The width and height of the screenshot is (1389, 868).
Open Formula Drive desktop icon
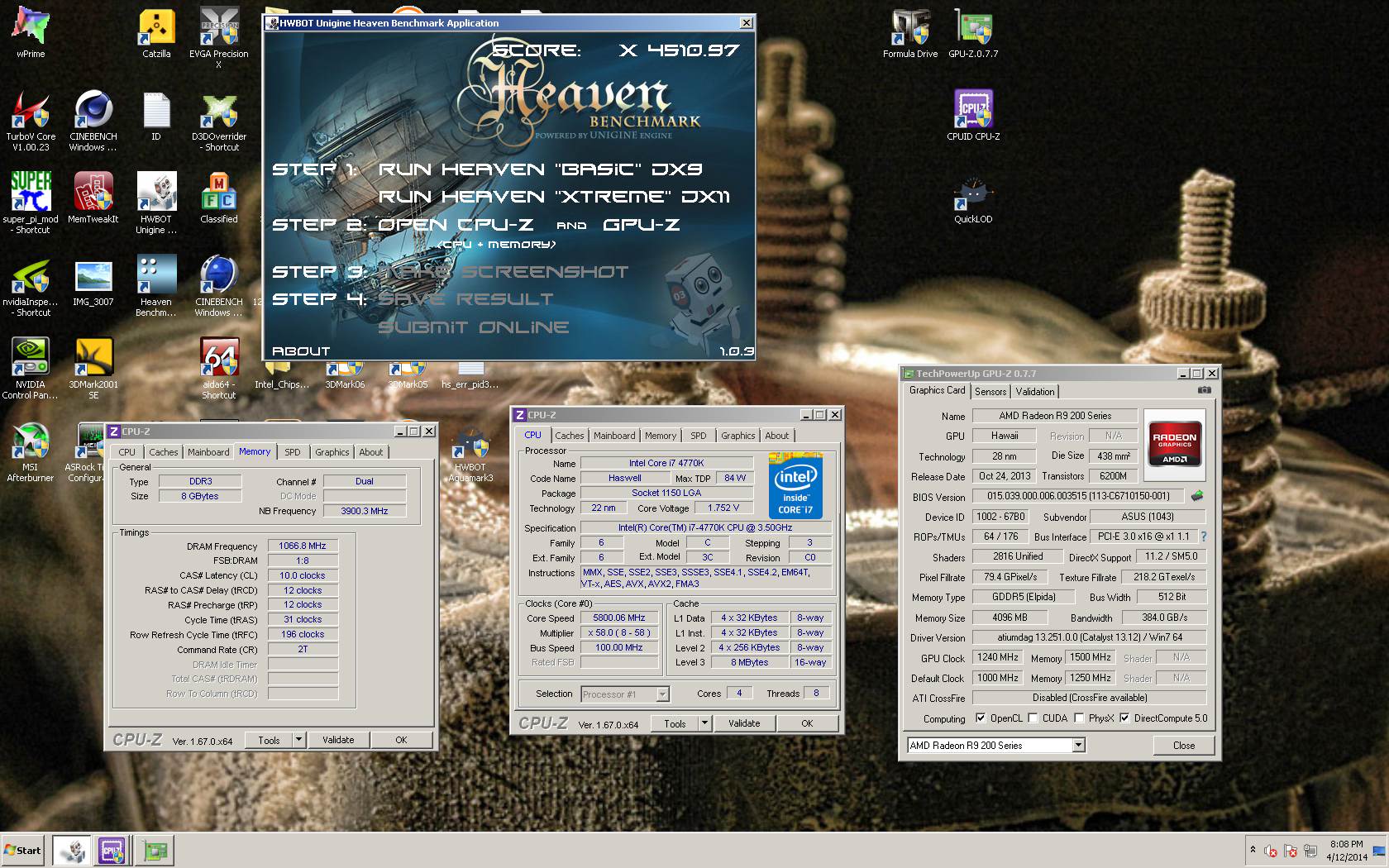[x=910, y=33]
